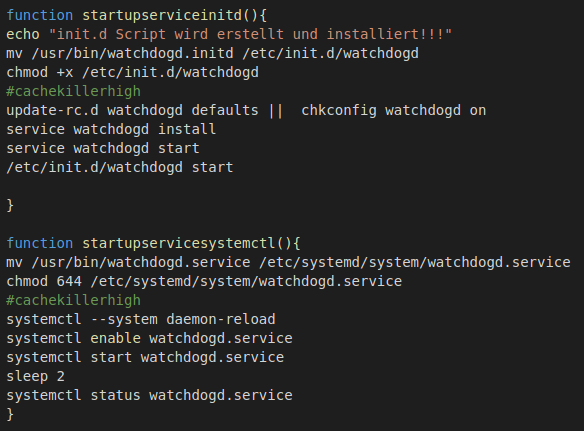Click the systemctl --system daemon-reload line
Screen dimensions: 584x431
coord(141,319)
